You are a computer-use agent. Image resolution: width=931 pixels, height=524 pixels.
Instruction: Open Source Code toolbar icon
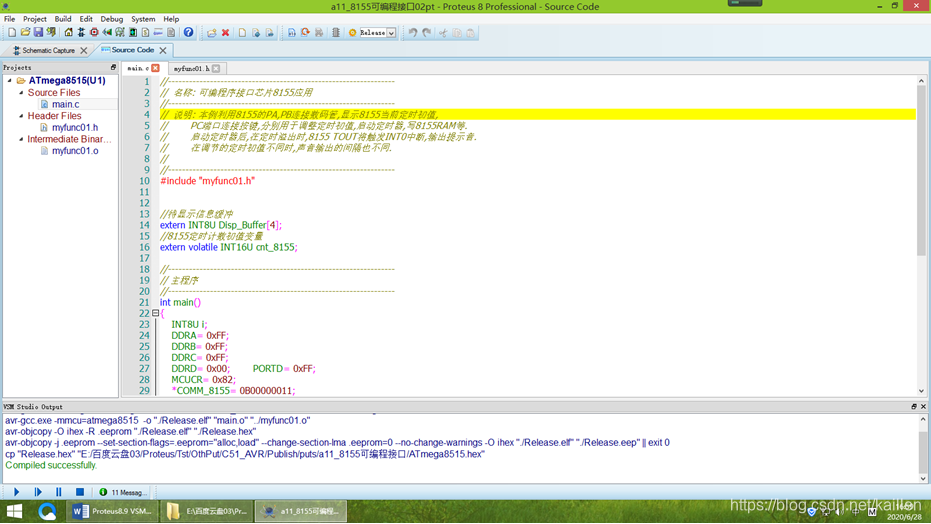(x=158, y=33)
